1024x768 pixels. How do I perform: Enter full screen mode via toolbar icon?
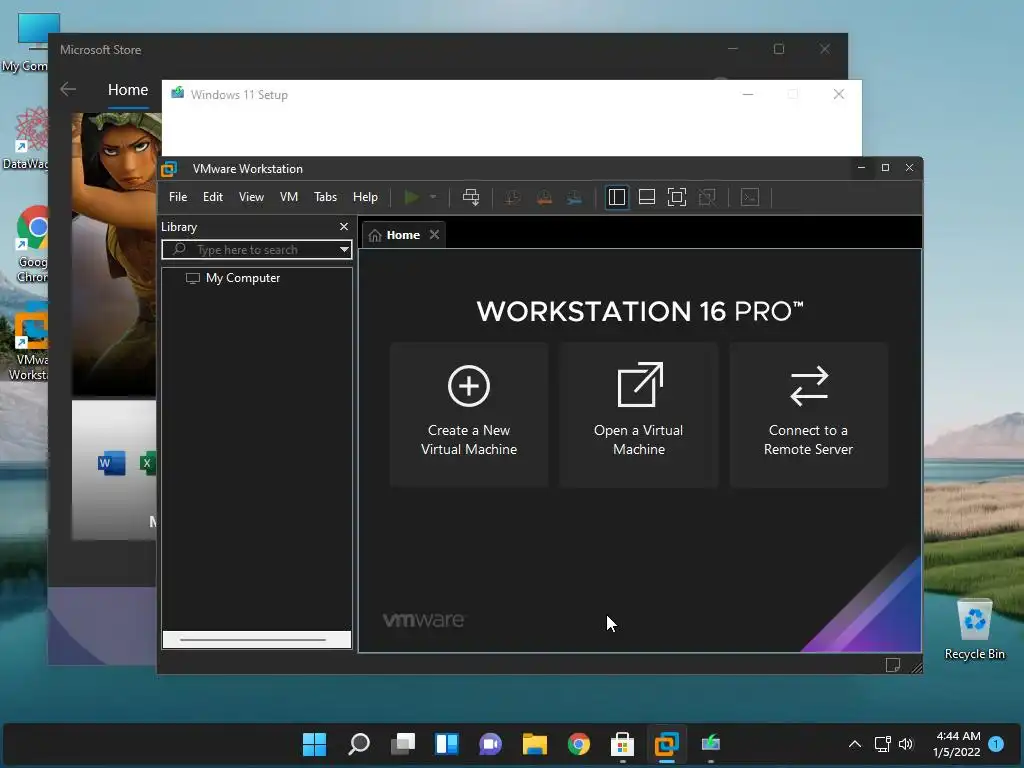tap(677, 197)
